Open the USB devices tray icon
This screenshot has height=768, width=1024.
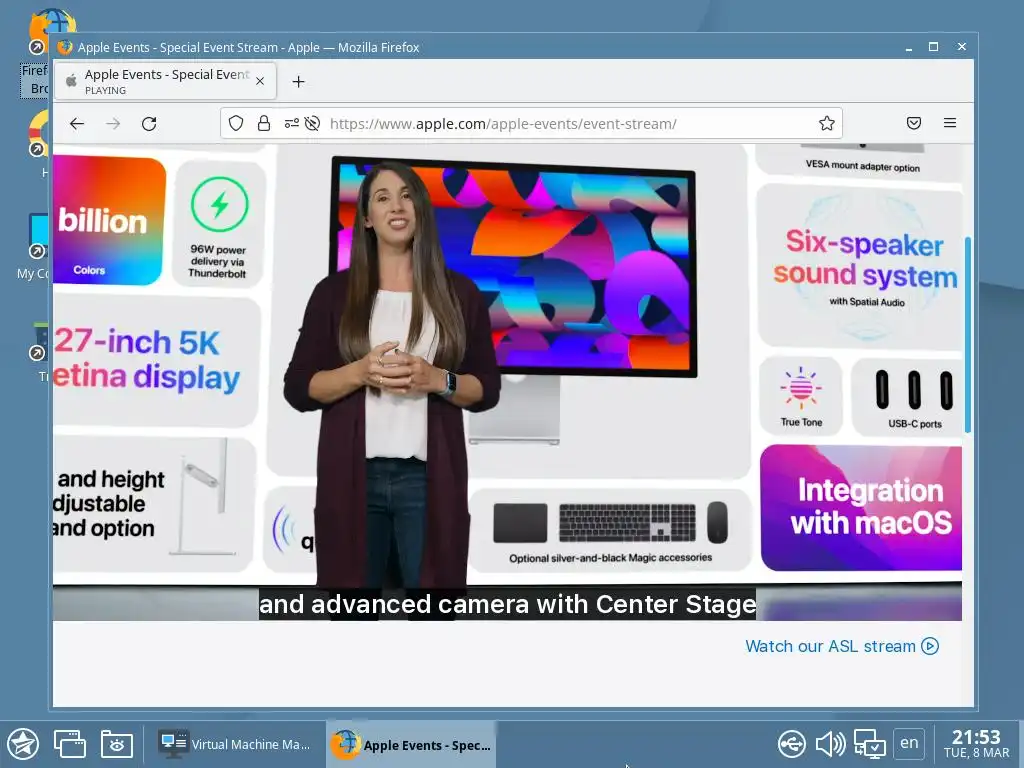pos(792,744)
